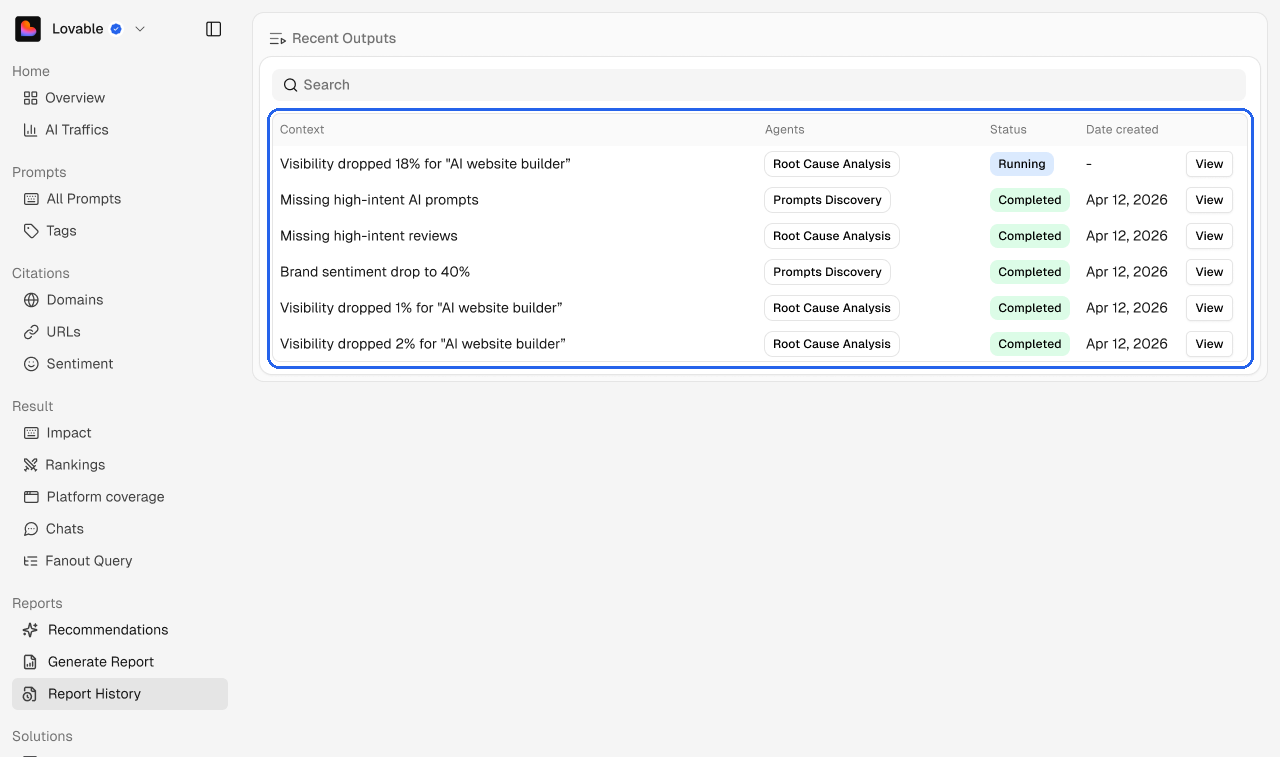Collapse the sidebar panel toggle icon

click(213, 29)
